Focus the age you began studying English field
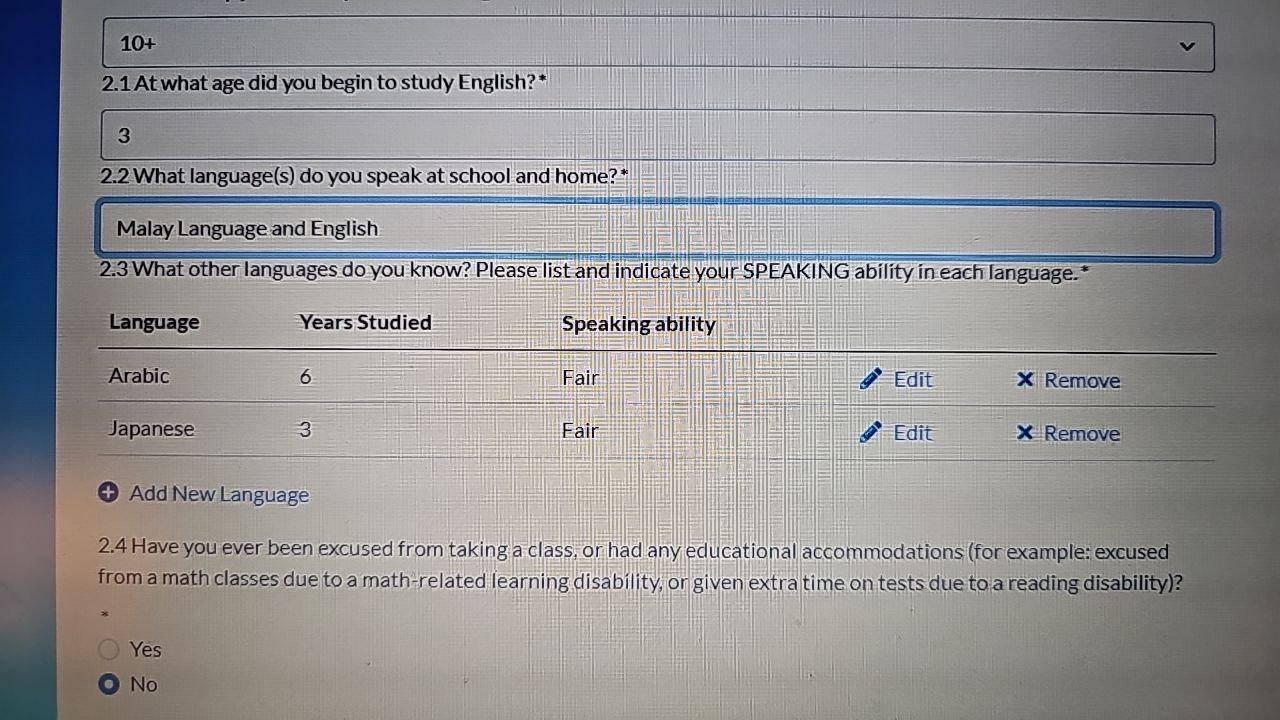This screenshot has height=720, width=1280. (x=658, y=137)
